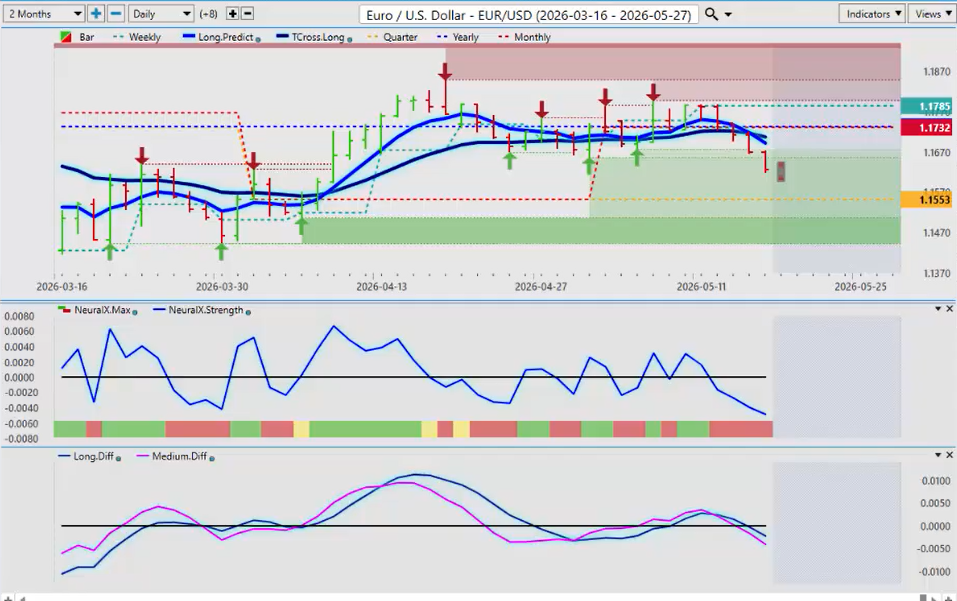This screenshot has height=601, width=957.
Task: Click the blue minus zoom-out button
Action: (115, 13)
